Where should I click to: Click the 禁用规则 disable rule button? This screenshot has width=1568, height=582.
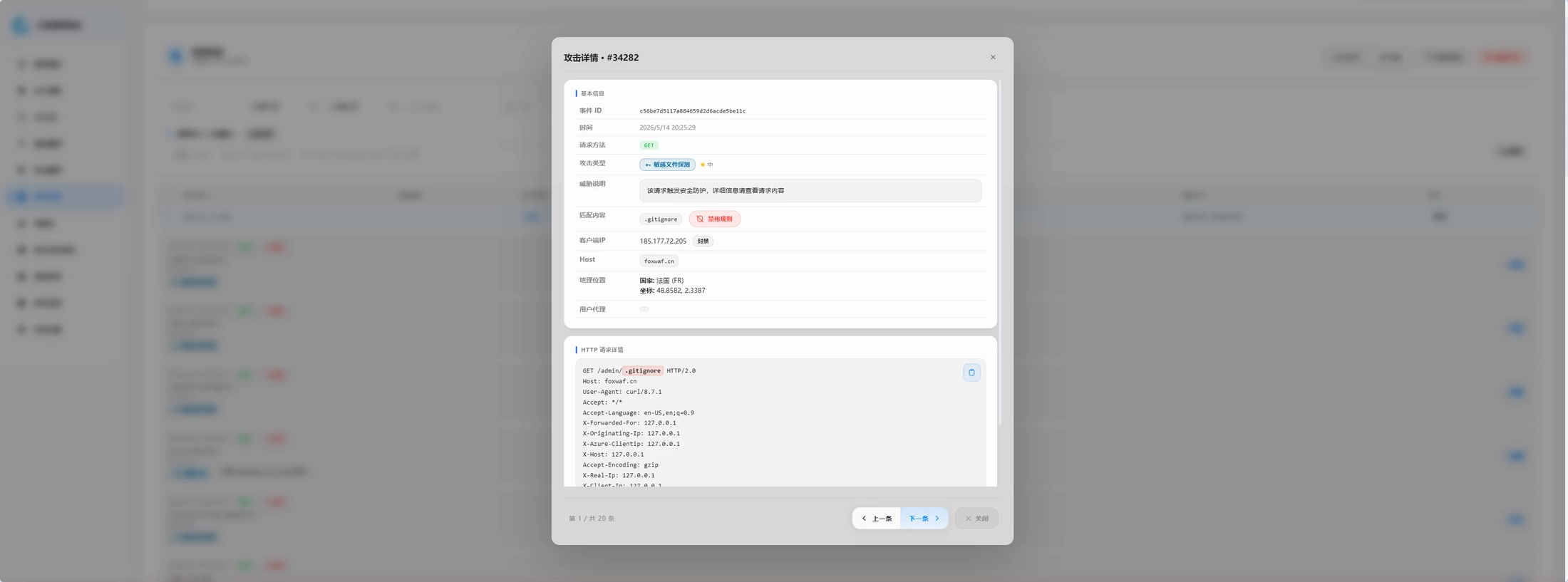pyautogui.click(x=714, y=219)
